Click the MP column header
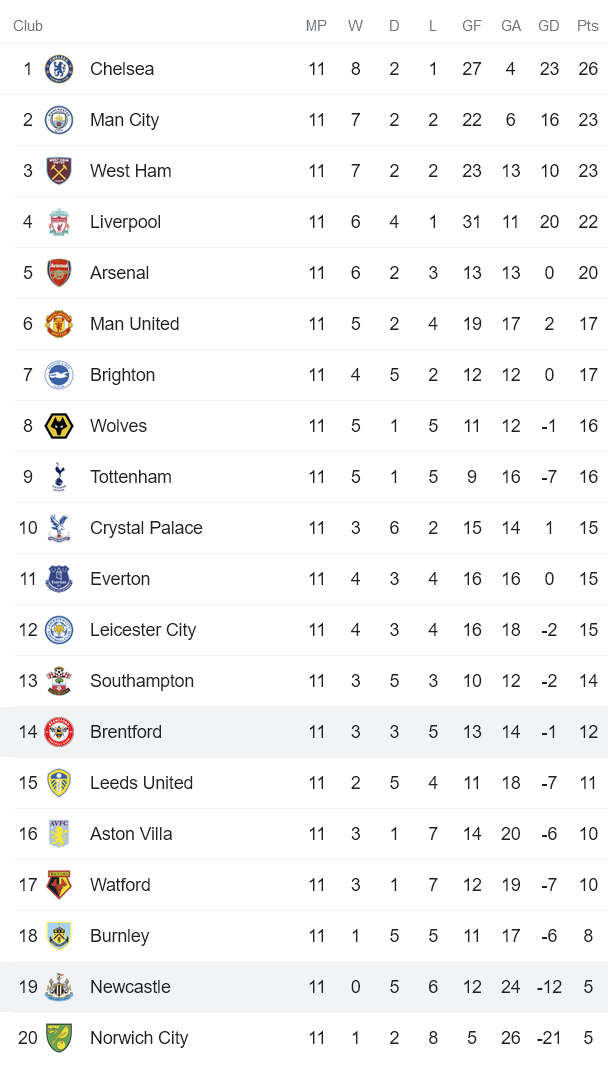This screenshot has width=608, height=1075. pos(316,26)
